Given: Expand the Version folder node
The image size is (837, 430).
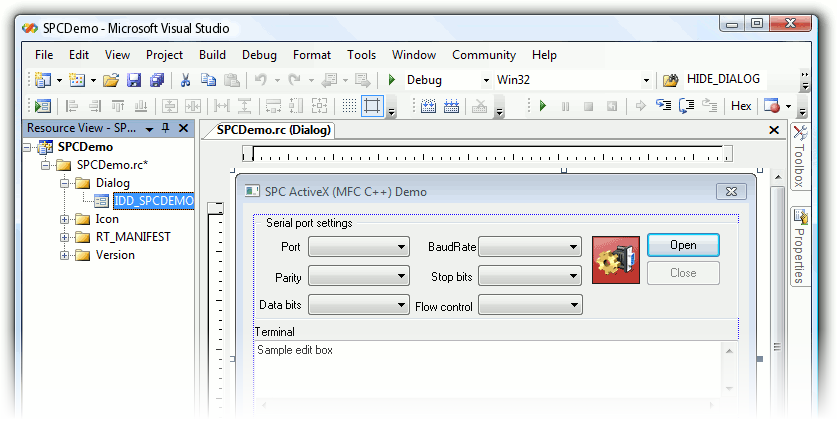Looking at the screenshot, I should coord(65,256).
